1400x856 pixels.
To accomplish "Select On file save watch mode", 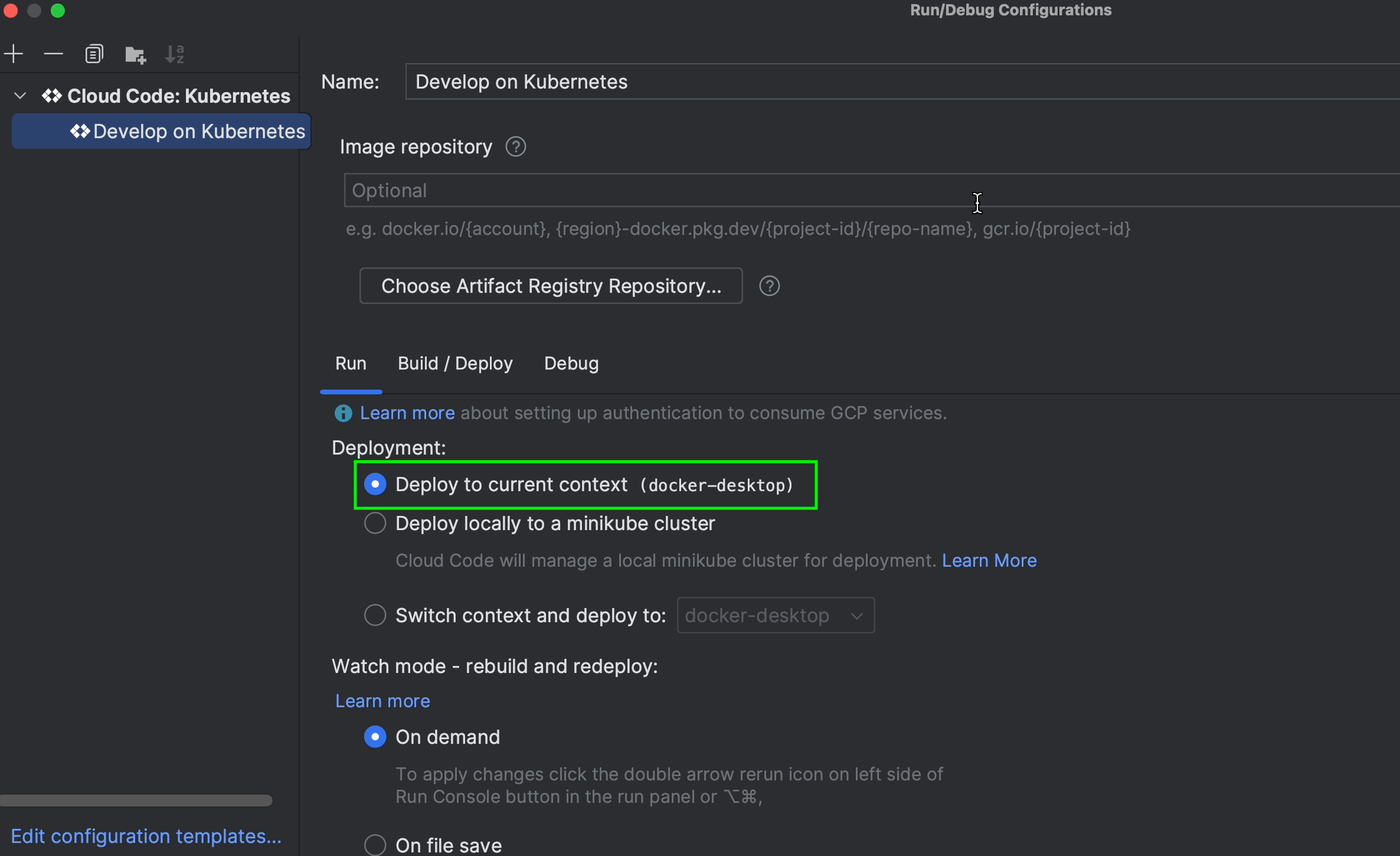I will (375, 844).
